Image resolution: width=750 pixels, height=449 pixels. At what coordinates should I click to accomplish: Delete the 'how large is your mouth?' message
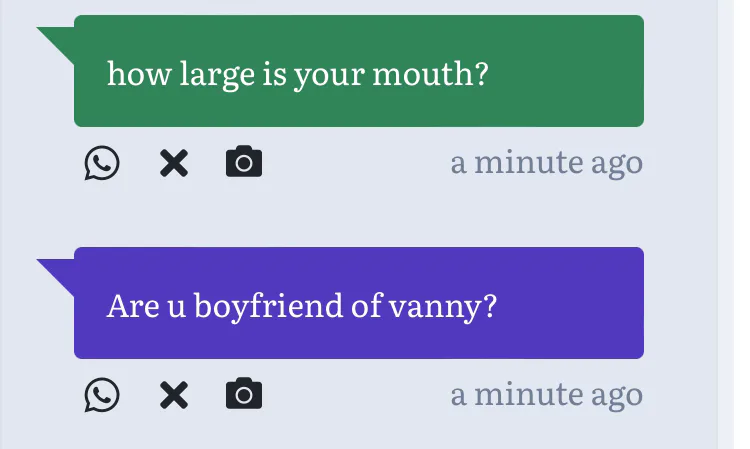174,163
